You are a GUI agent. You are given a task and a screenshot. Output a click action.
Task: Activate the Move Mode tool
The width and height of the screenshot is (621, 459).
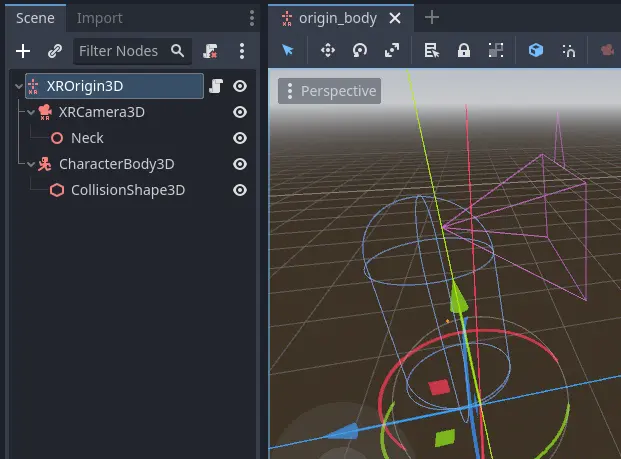(327, 50)
